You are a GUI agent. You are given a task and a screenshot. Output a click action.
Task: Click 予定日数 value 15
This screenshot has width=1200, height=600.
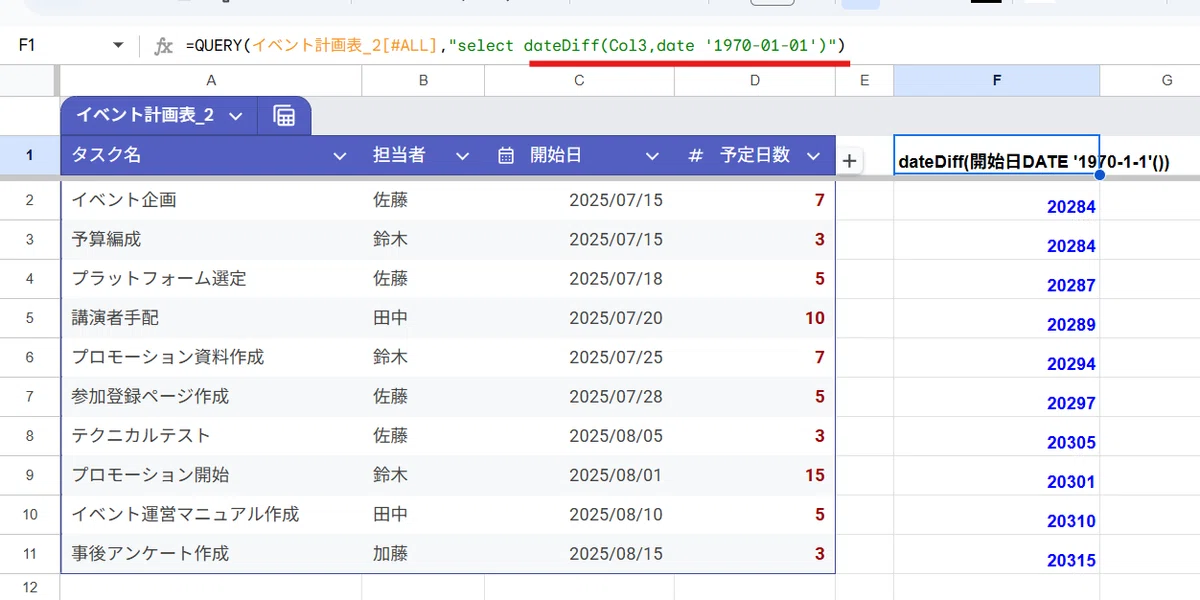point(754,475)
